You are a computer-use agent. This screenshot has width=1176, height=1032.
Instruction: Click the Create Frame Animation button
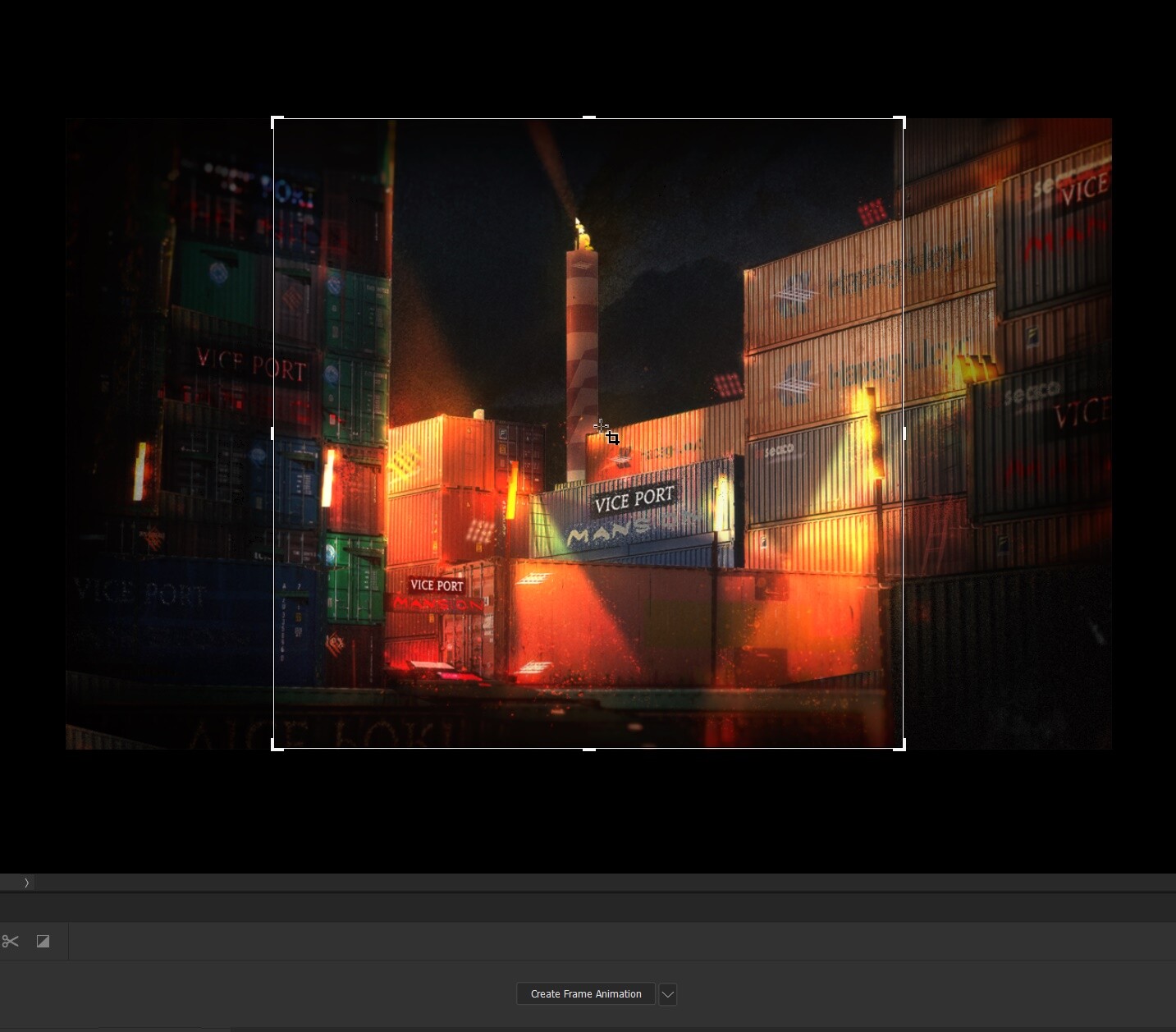[585, 993]
